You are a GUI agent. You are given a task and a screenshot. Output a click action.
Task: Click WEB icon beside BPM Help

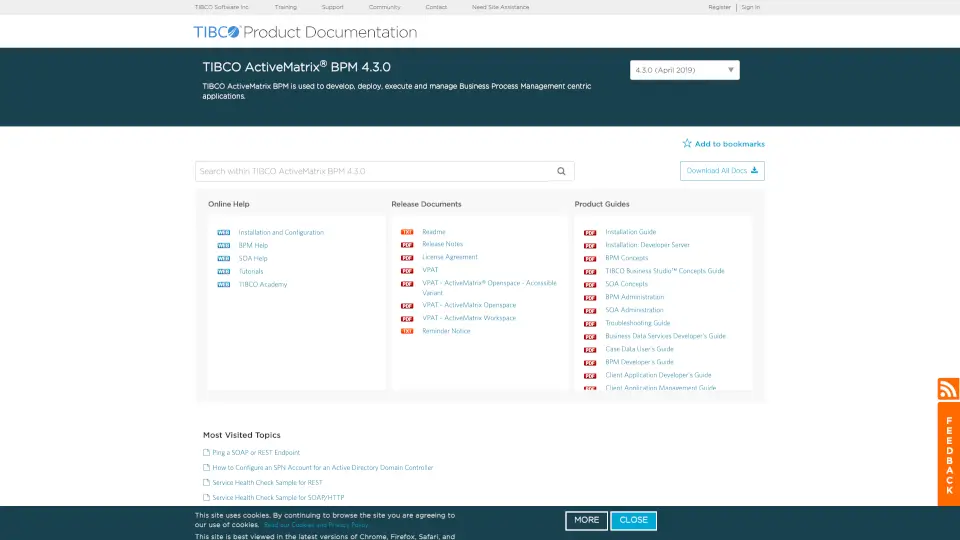pyautogui.click(x=223, y=246)
